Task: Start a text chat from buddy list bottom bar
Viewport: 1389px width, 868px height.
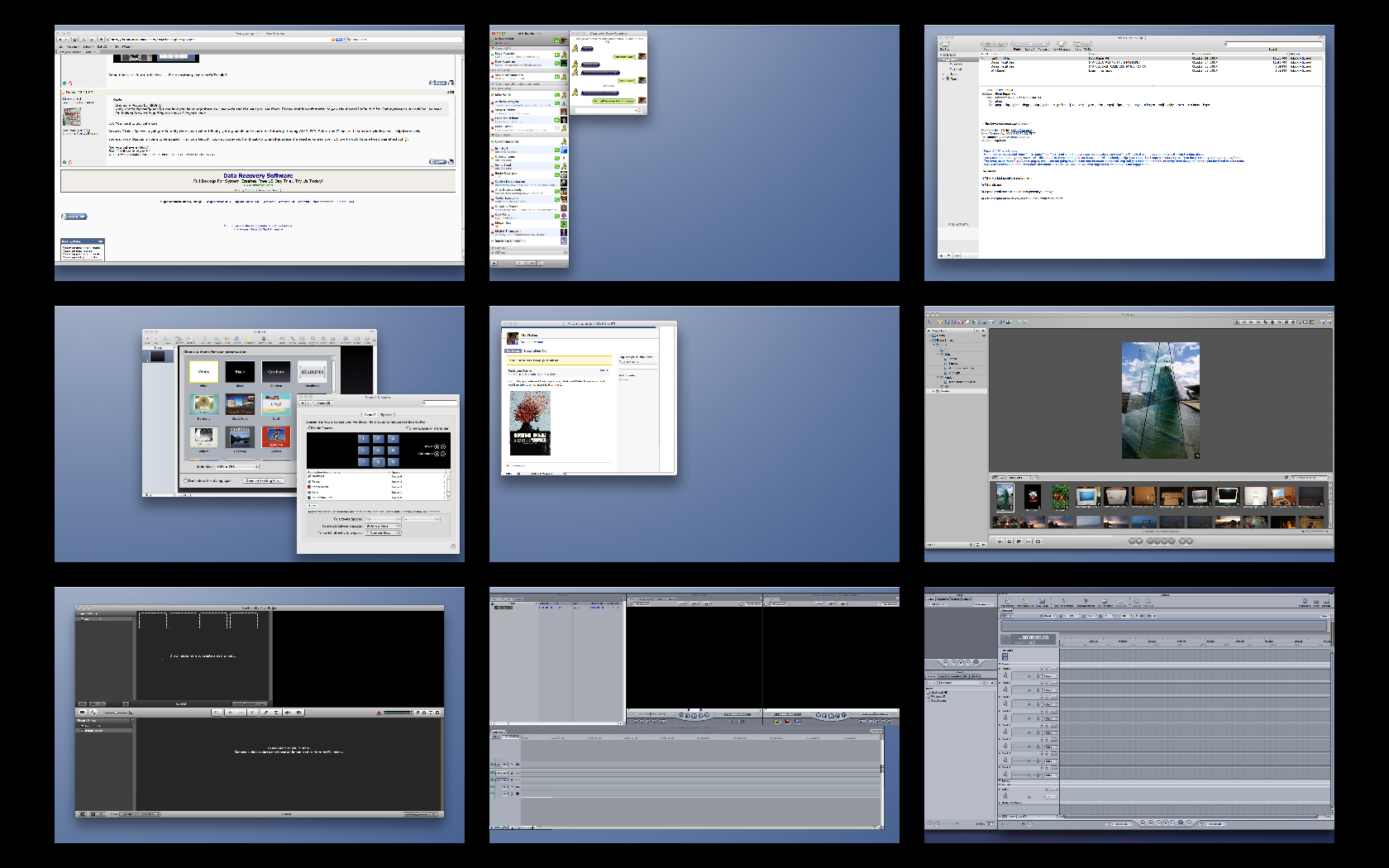Action: coord(519,263)
